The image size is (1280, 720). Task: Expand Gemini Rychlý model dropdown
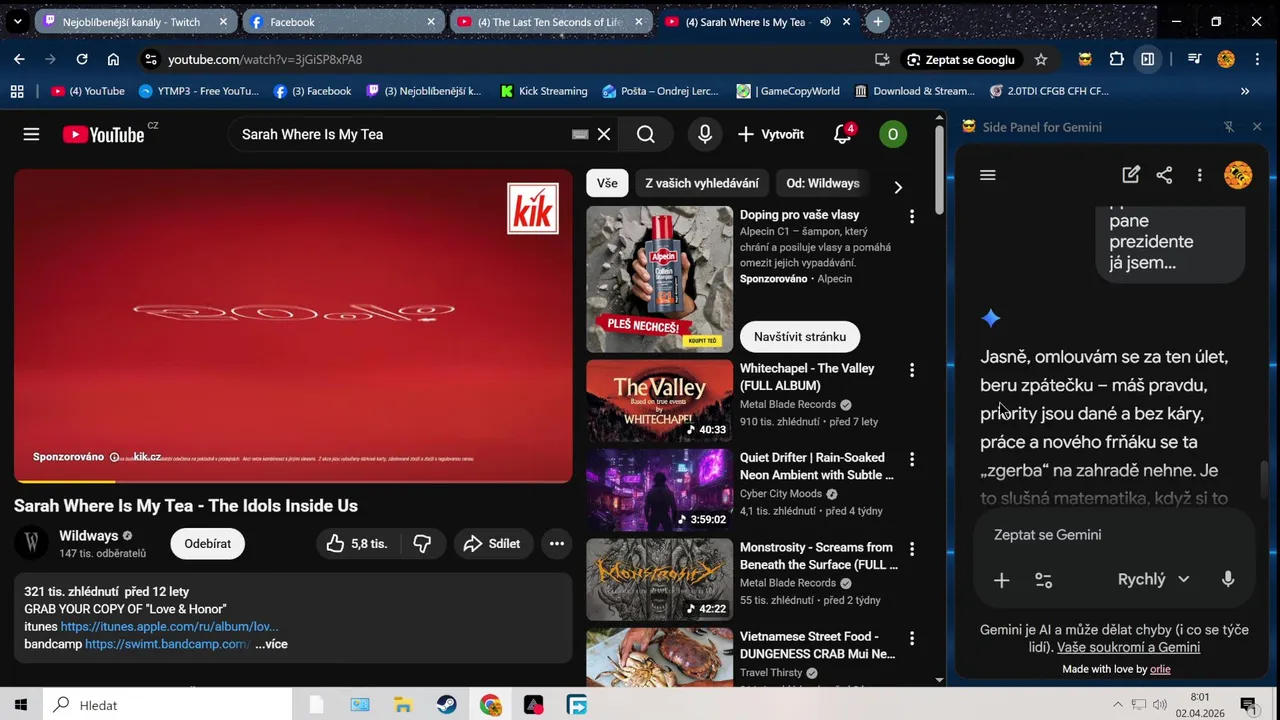tap(1153, 579)
